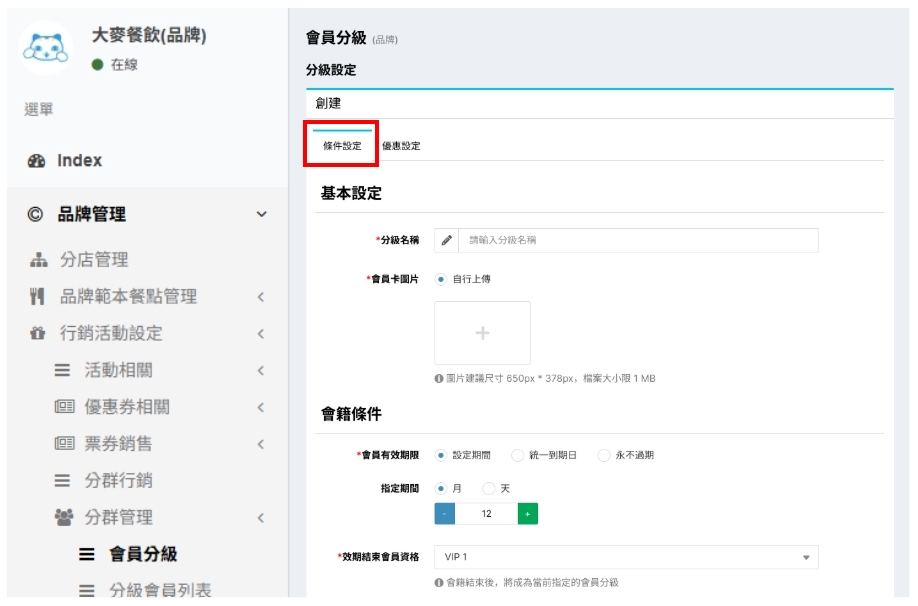Open the 條件設定 tab
918x606 pixels.
tap(342, 146)
